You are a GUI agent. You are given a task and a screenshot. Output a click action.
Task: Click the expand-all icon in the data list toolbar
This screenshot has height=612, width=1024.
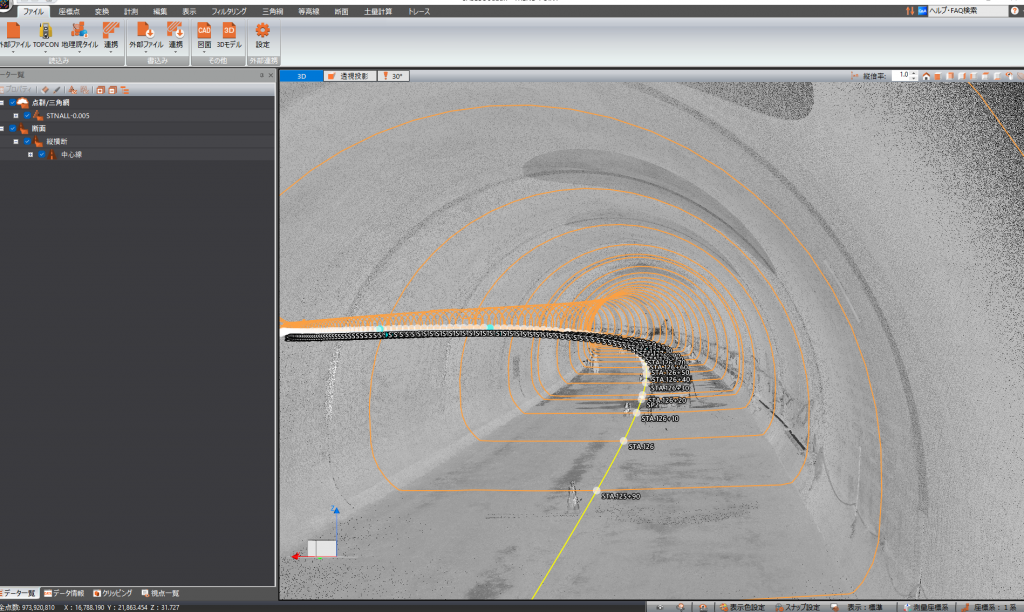coord(101,90)
